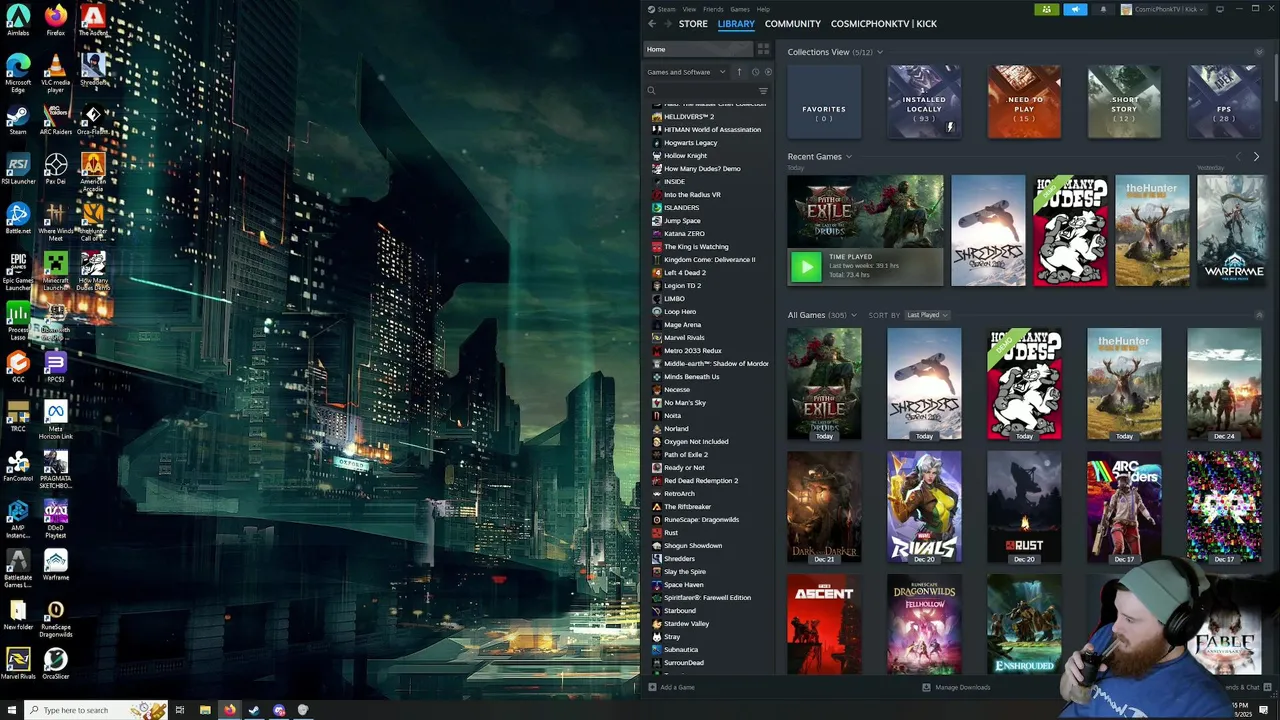Select the RSI Launcher desktop icon
1280x720 pixels.
point(18,169)
